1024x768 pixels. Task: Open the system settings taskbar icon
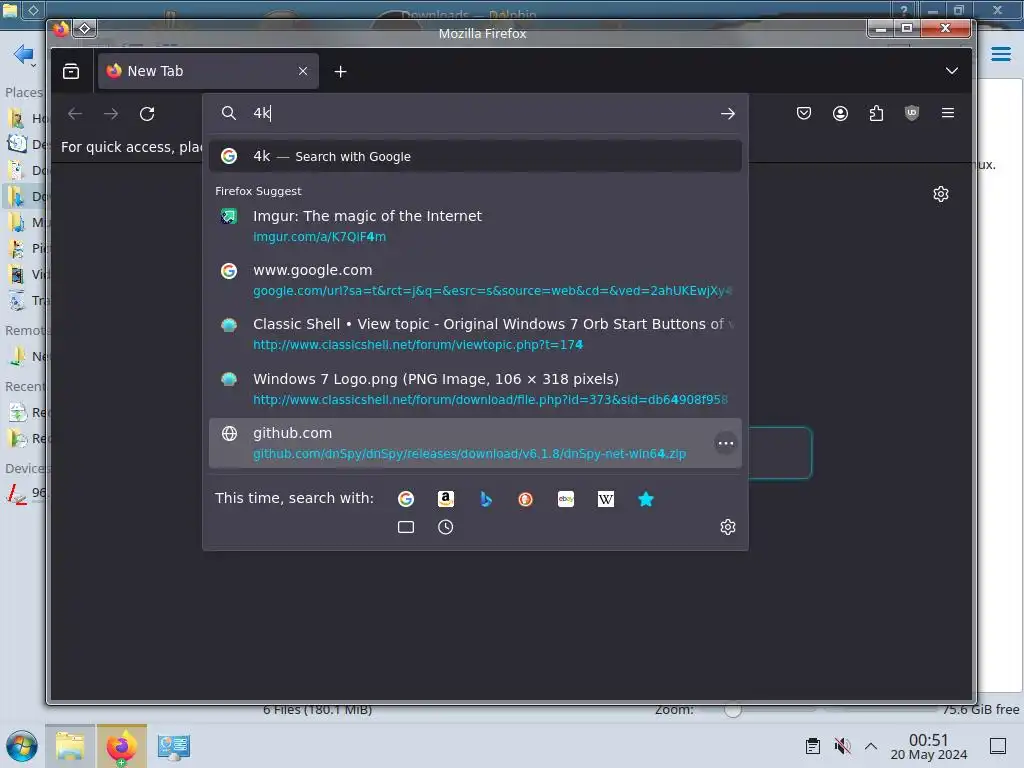click(173, 746)
